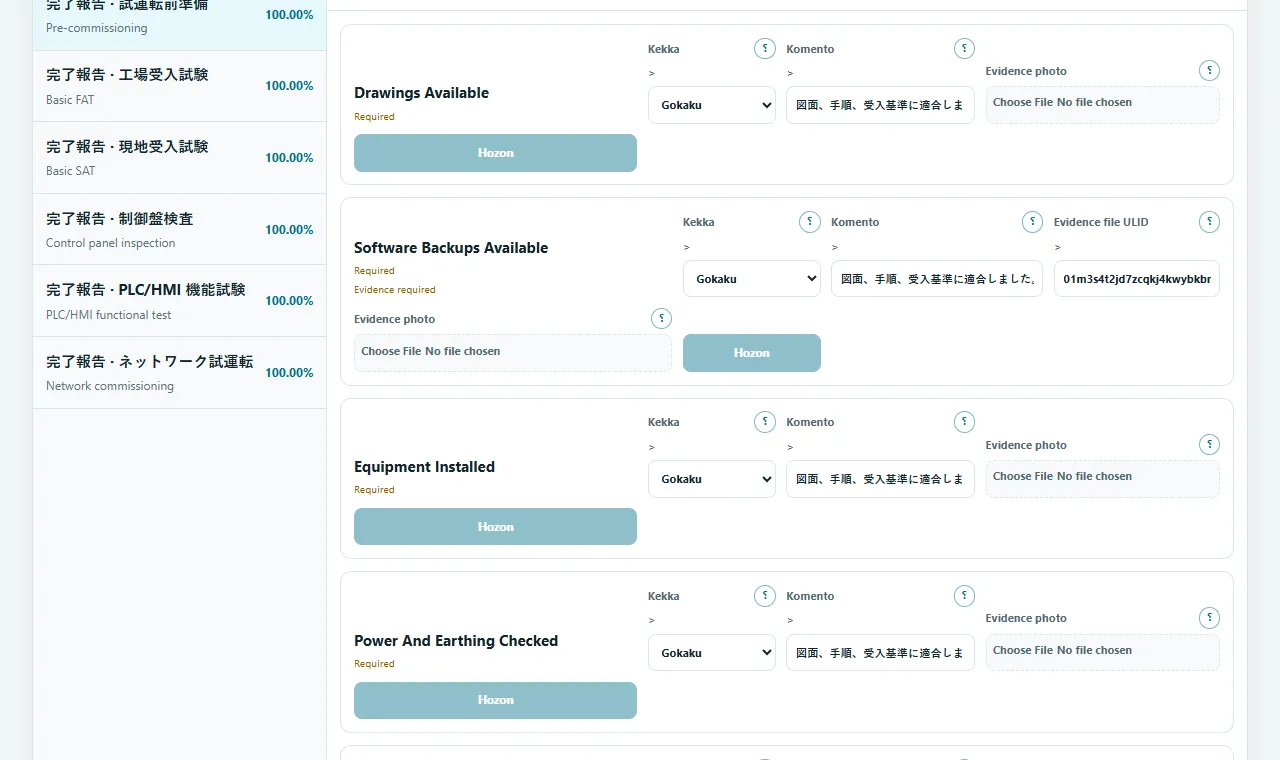This screenshot has width=1280, height=760.
Task: Open Kekka dropdown for Equipment Installed
Action: click(712, 479)
